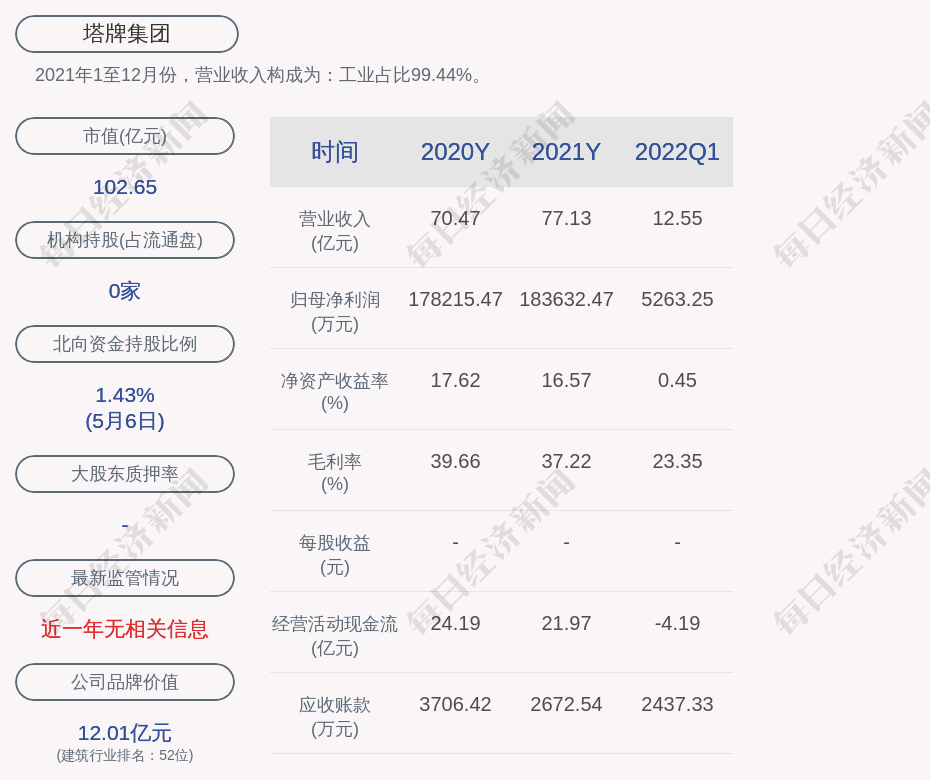Click the 时间 table header

coord(335,152)
